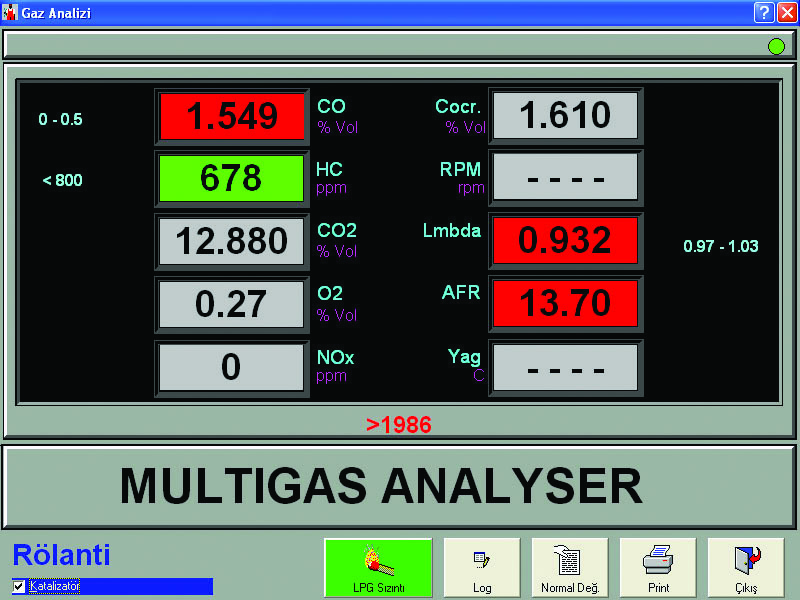The height and width of the screenshot is (600, 800).
Task: Select the red Lmbda value 0.932 field
Action: coord(565,241)
